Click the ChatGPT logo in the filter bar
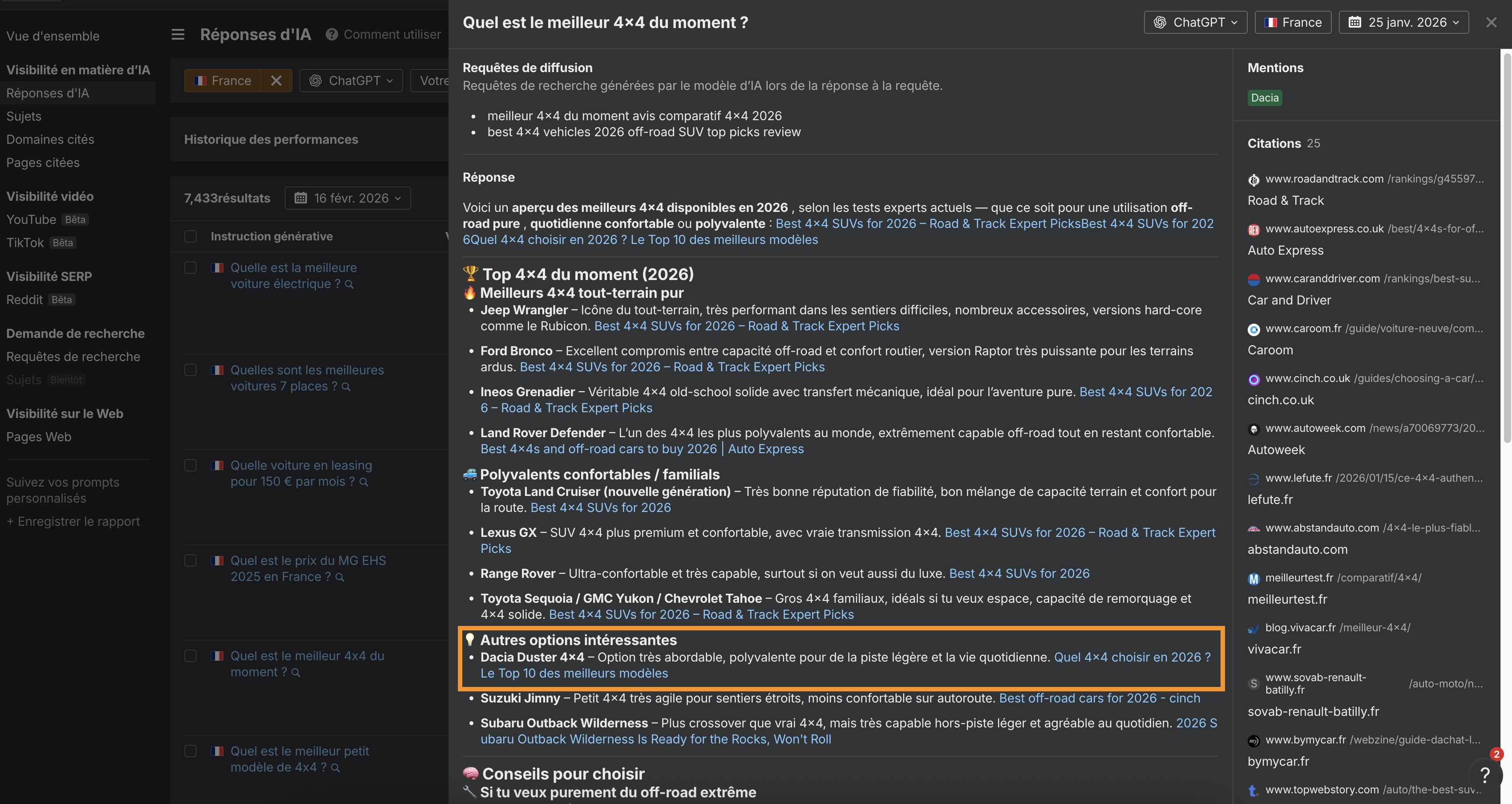The width and height of the screenshot is (1512, 804). coord(316,81)
